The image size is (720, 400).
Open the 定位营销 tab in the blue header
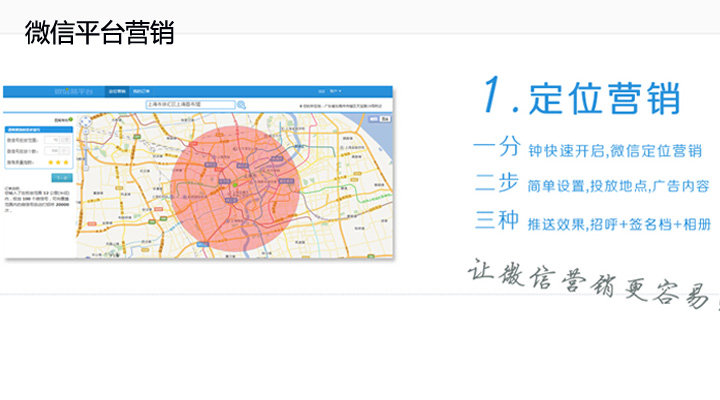pos(117,91)
